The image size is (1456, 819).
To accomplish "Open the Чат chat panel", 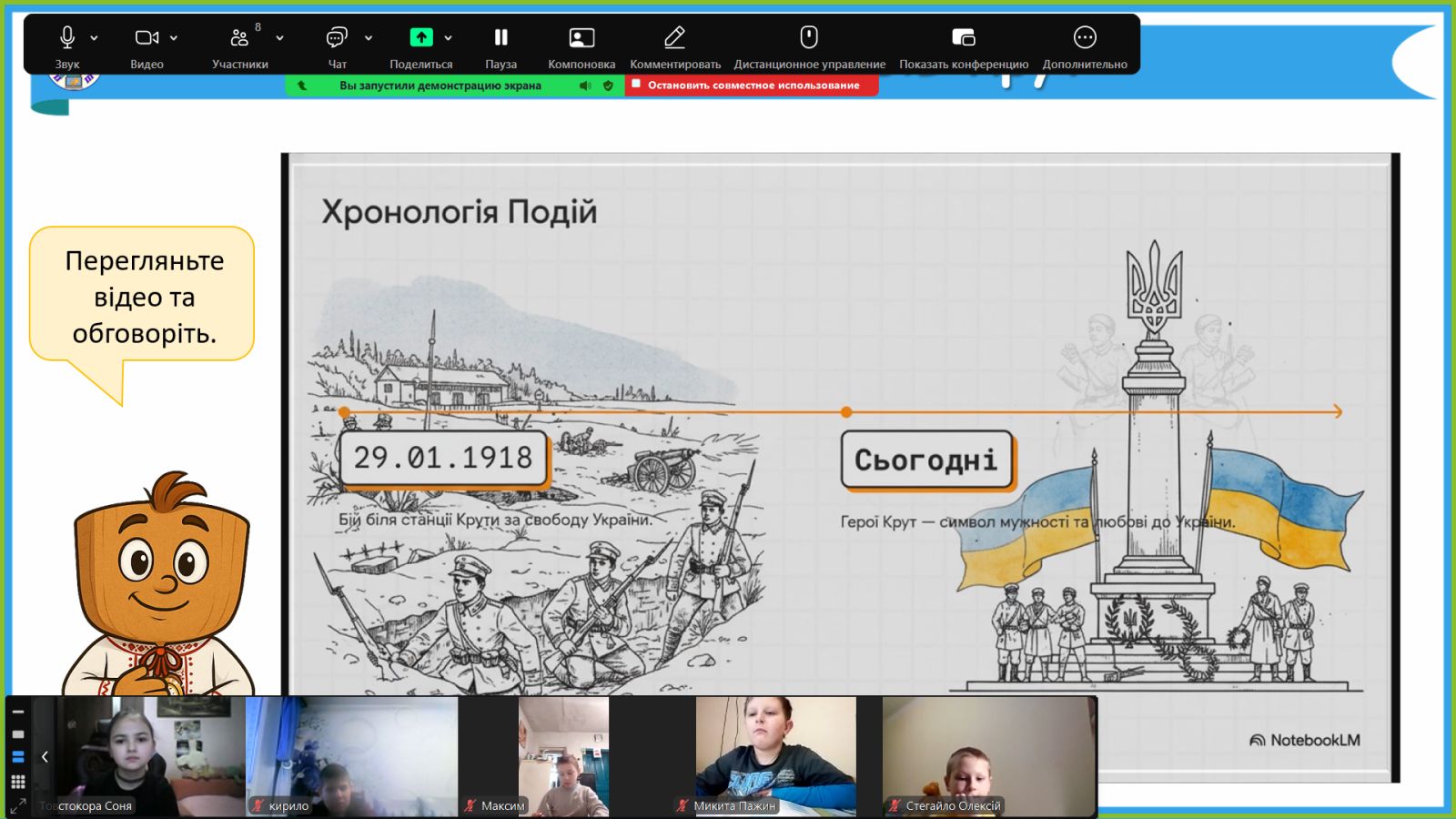I will click(x=337, y=38).
